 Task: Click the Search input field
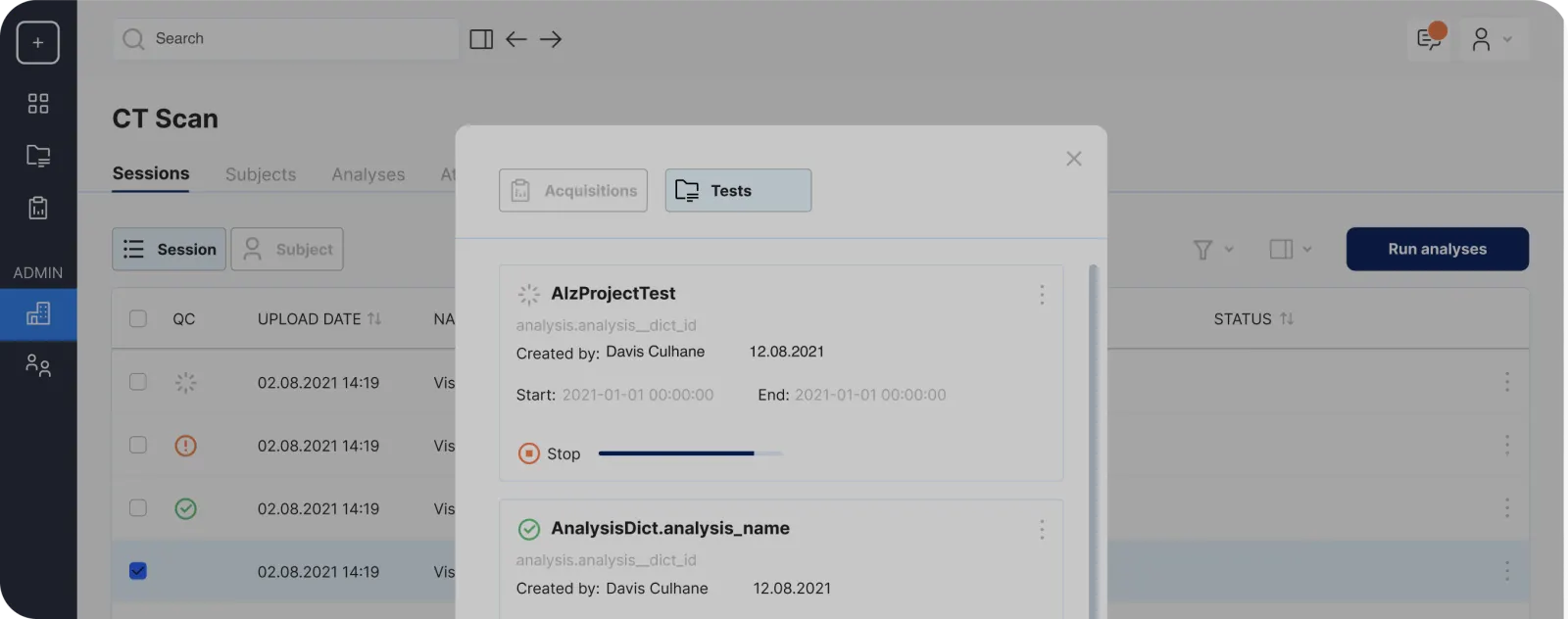point(294,39)
